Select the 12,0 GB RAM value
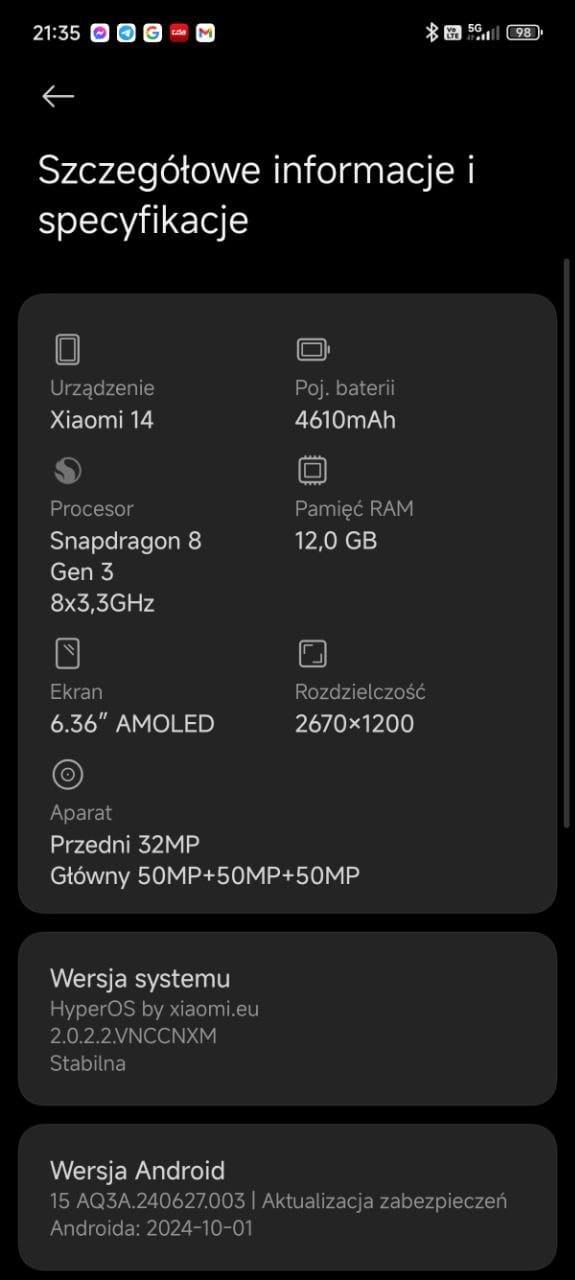 point(336,541)
